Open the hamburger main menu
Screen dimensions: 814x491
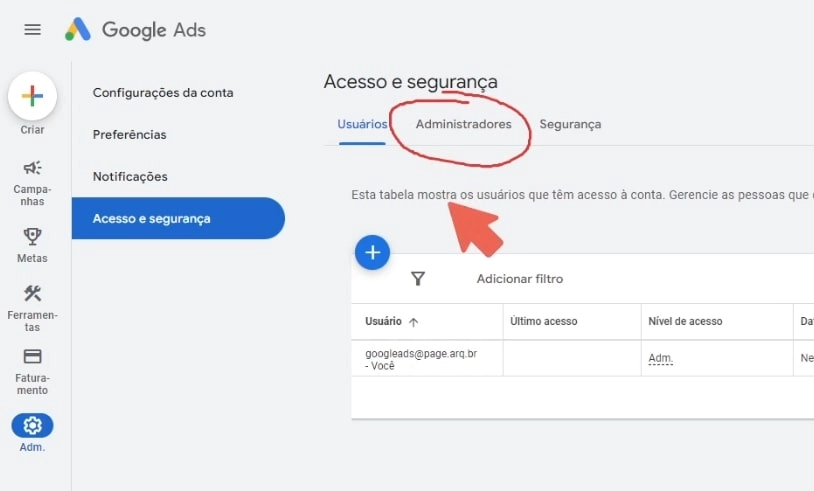pyautogui.click(x=32, y=30)
